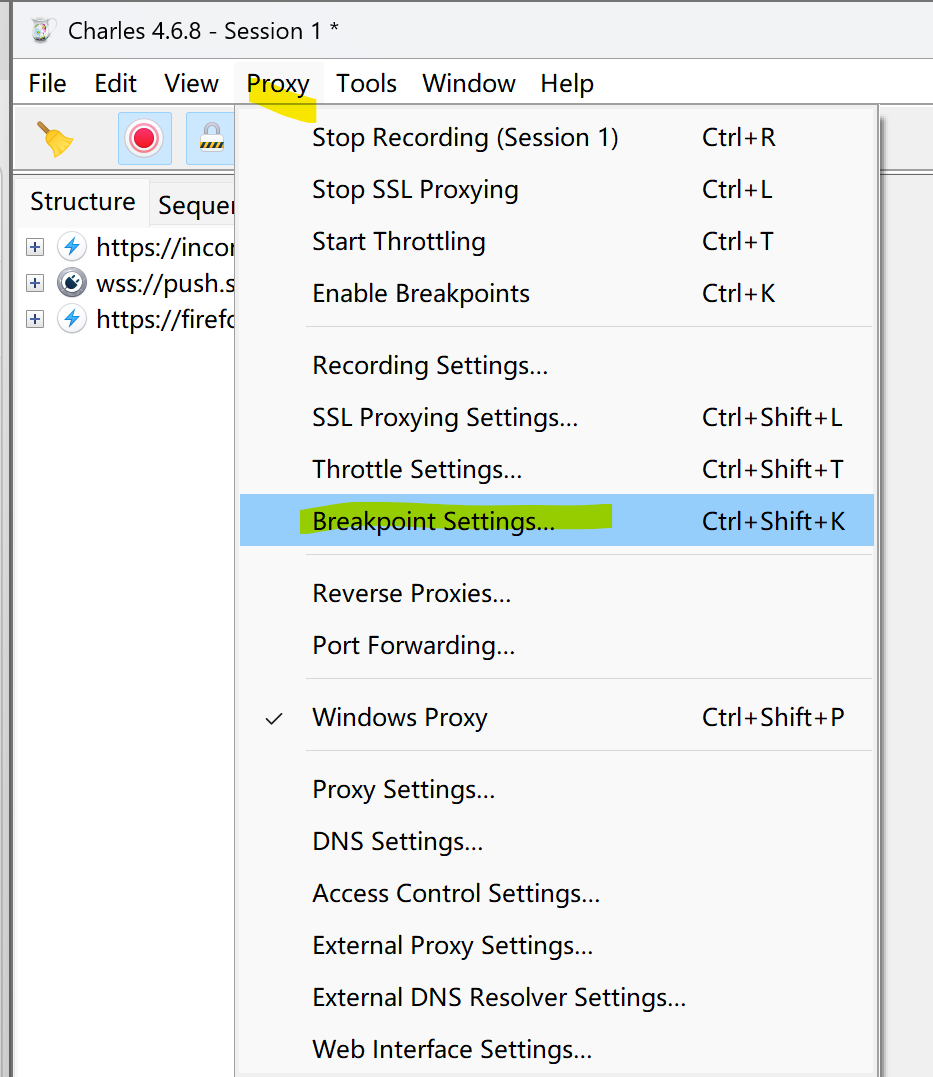
Task: Open the File menu
Action: click(47, 84)
